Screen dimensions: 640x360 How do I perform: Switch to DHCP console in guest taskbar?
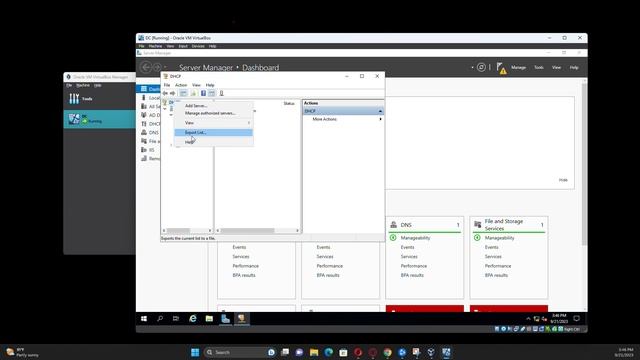[x=242, y=319]
